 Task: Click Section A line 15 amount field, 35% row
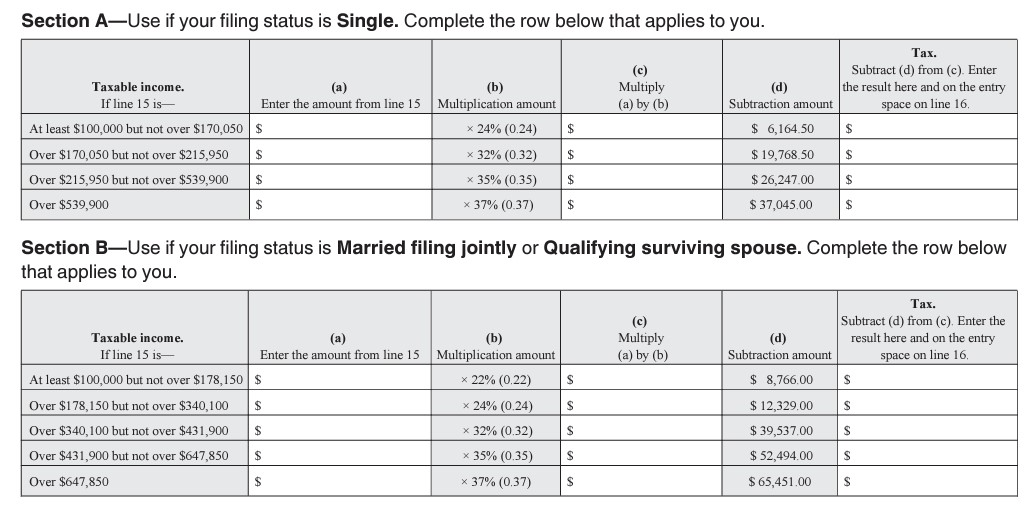coord(345,180)
